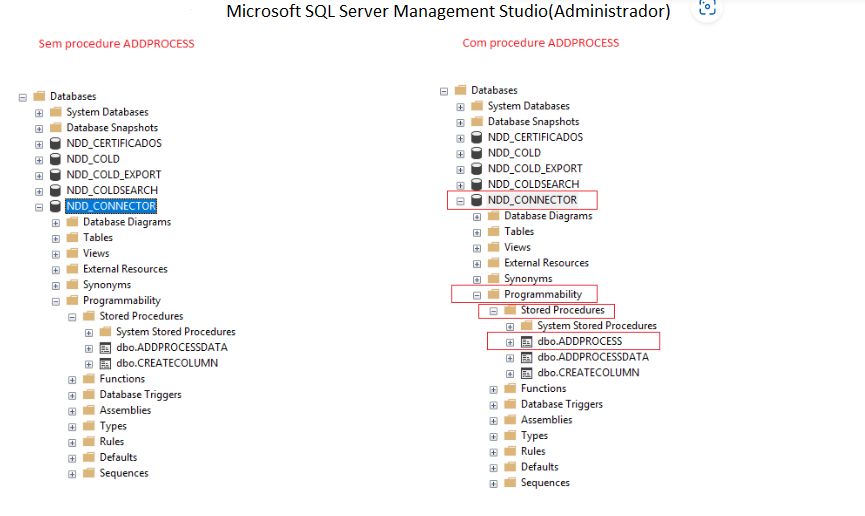This screenshot has height=516, width=865.
Task: Select dbo.ADDPROCESSDATA in the right tree
Action: coord(592,357)
